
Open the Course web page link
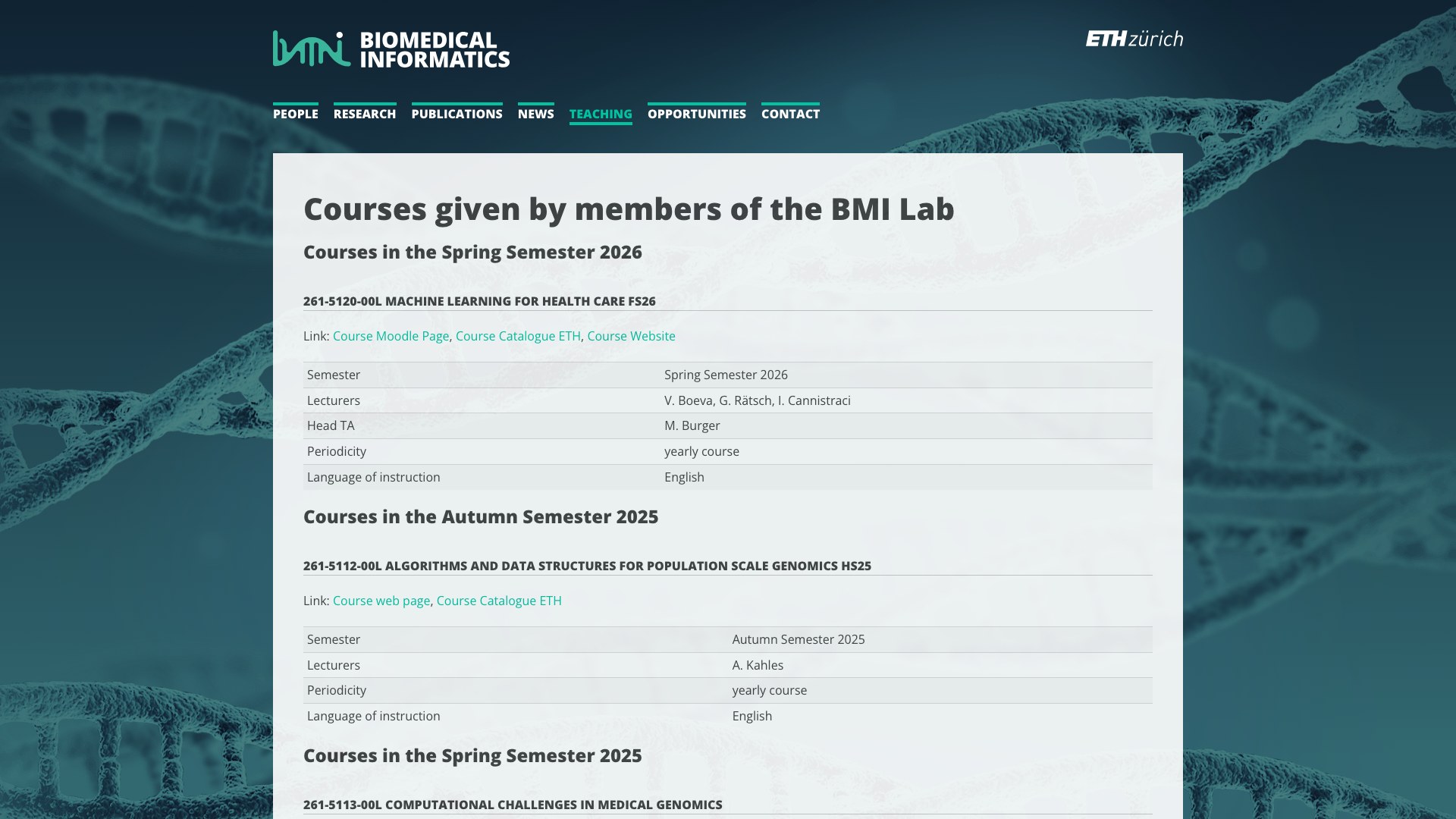tap(381, 601)
